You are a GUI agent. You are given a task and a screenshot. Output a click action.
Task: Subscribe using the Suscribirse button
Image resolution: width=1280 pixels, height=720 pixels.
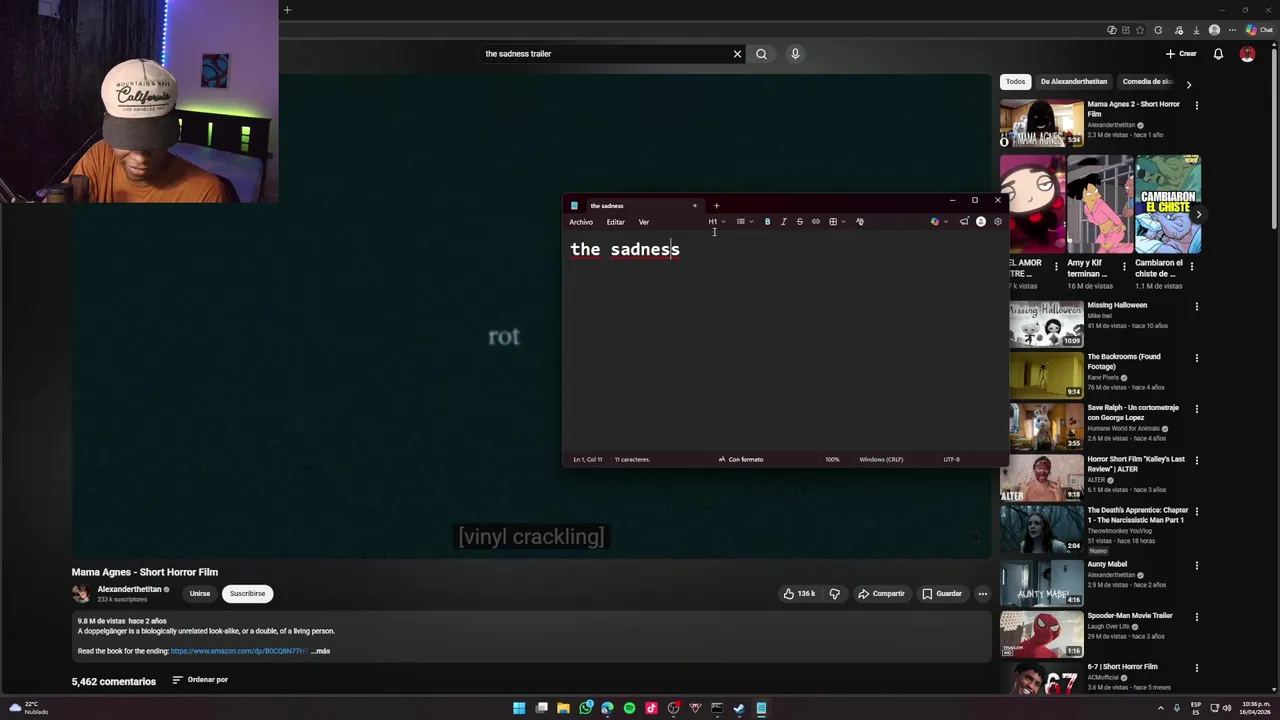pos(247,594)
